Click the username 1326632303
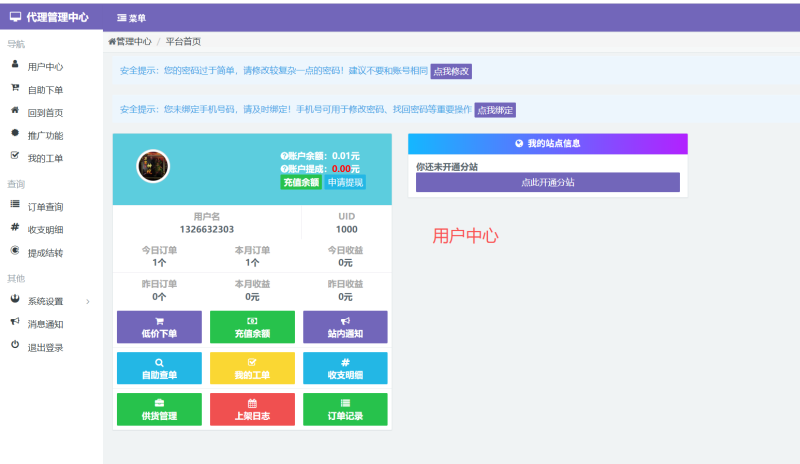 coord(207,229)
